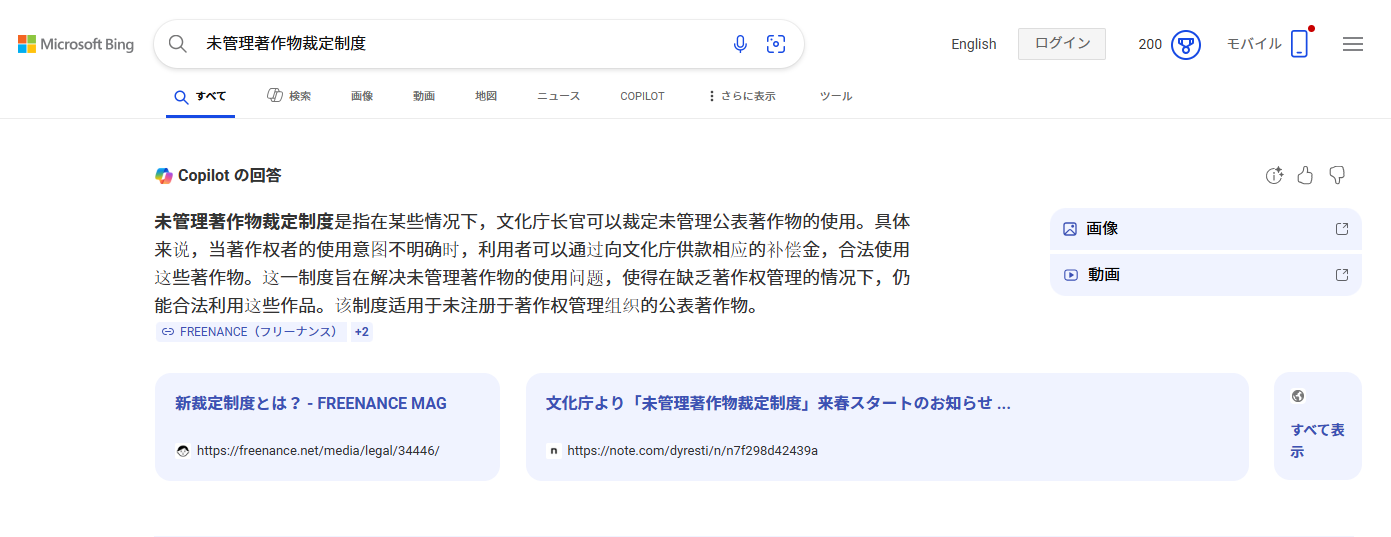
Task: Expand the さらに表示 more options menu
Action: click(742, 96)
